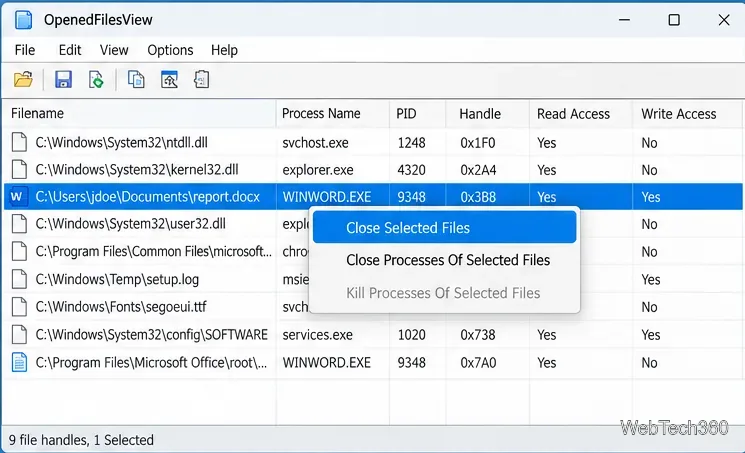Click the status bar text 9 file handles
Image resolution: width=745 pixels, height=453 pixels.
(x=47, y=440)
